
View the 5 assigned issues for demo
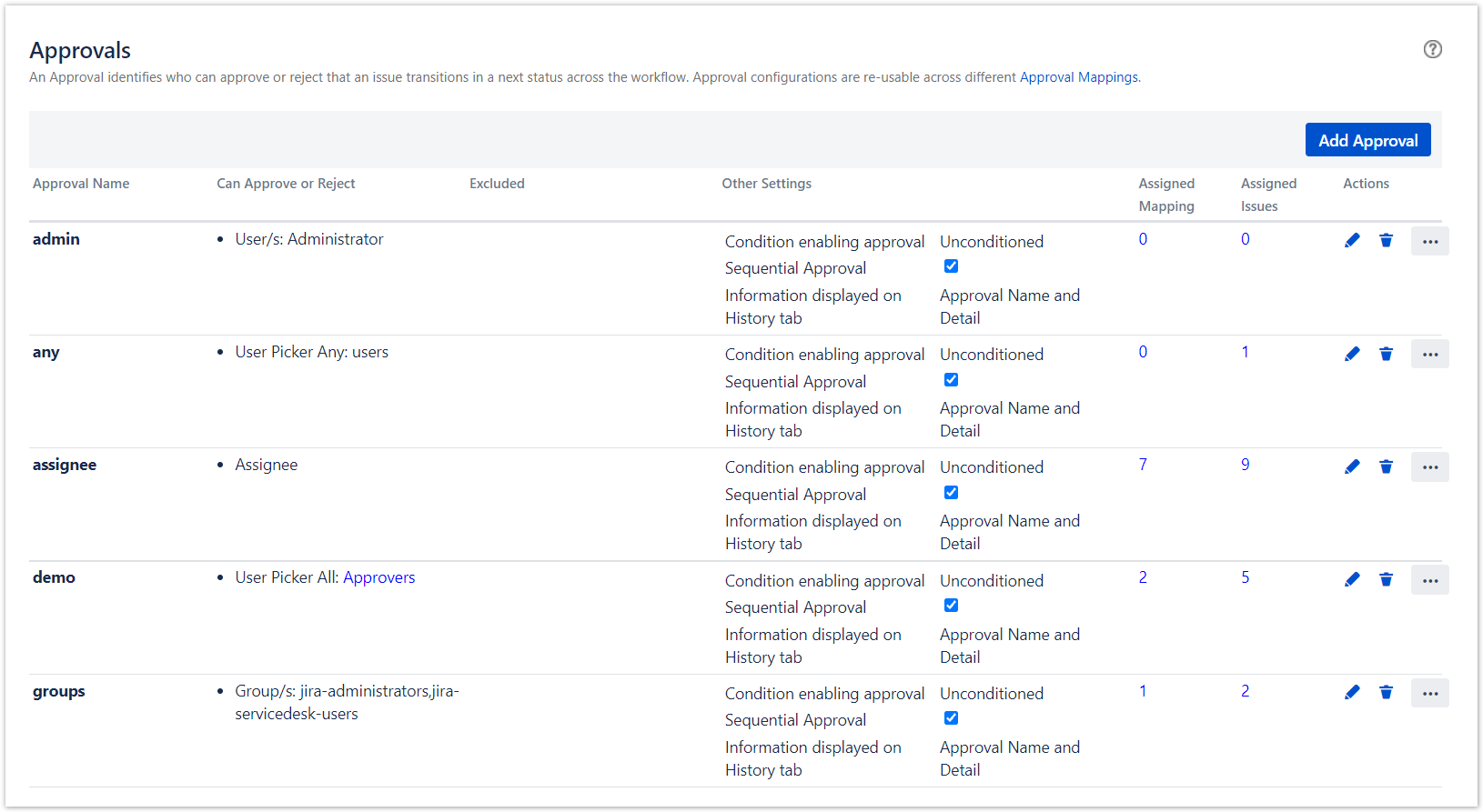1245,577
